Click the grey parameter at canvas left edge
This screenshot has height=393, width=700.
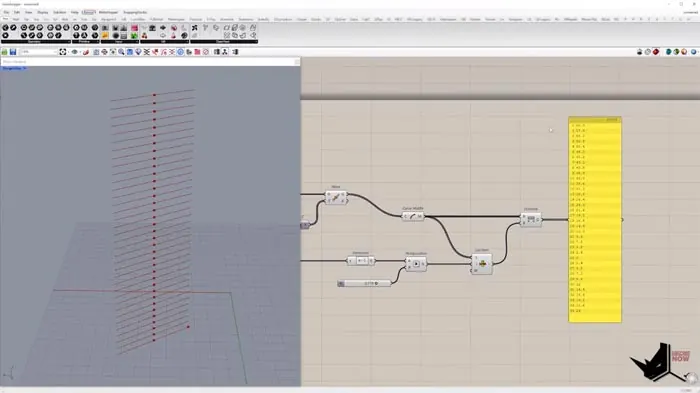click(305, 225)
